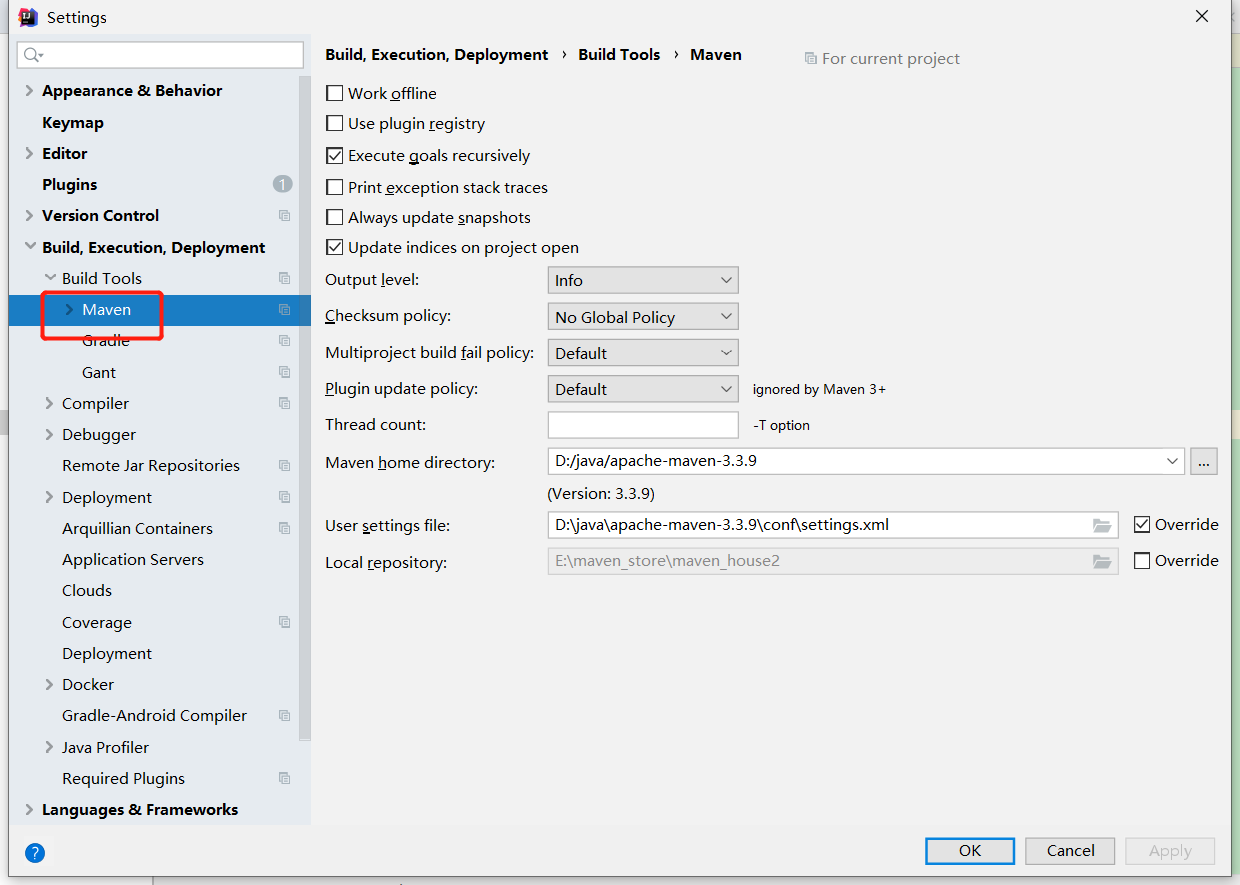
Task: Click the OK button
Action: [x=970, y=850]
